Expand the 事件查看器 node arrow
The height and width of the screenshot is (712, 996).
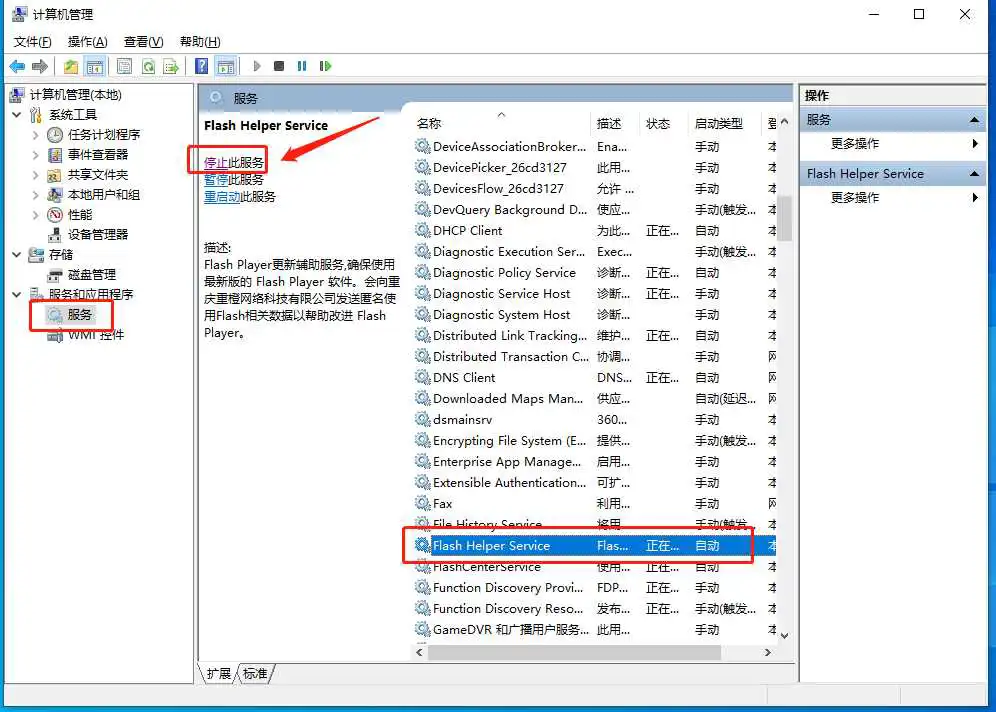[36, 154]
